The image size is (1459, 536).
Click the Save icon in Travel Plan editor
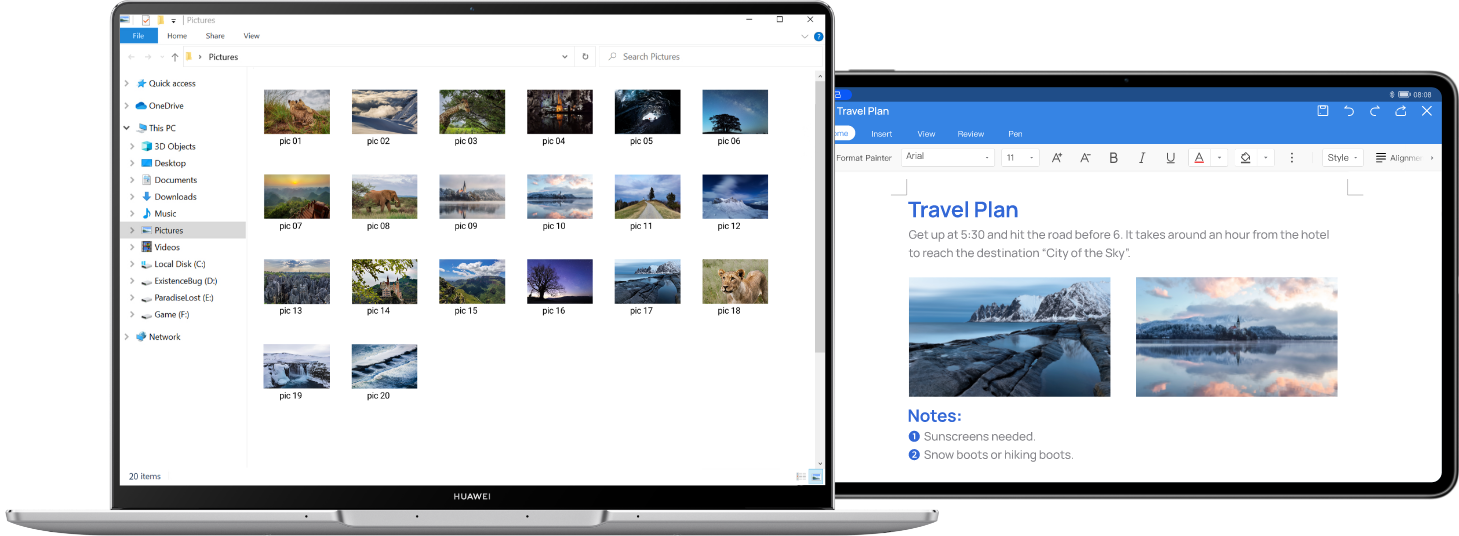pos(1323,111)
